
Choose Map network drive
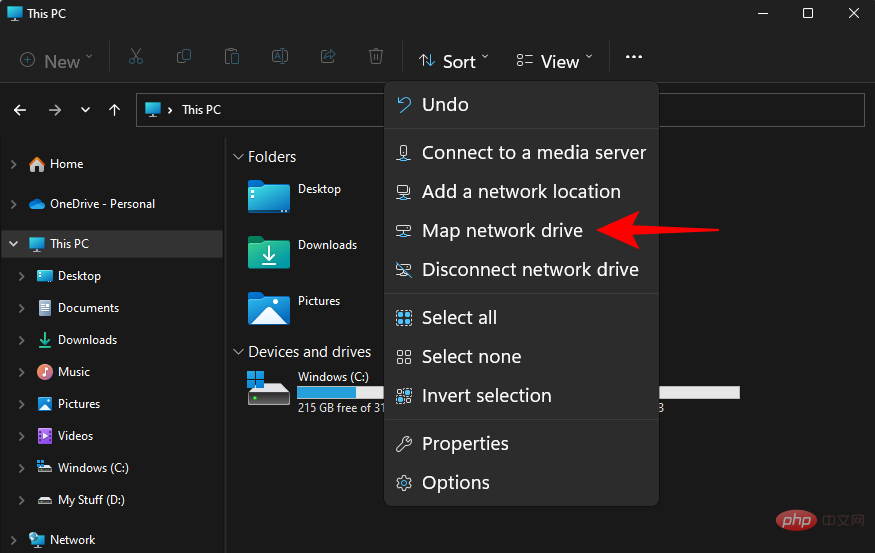click(x=521, y=230)
